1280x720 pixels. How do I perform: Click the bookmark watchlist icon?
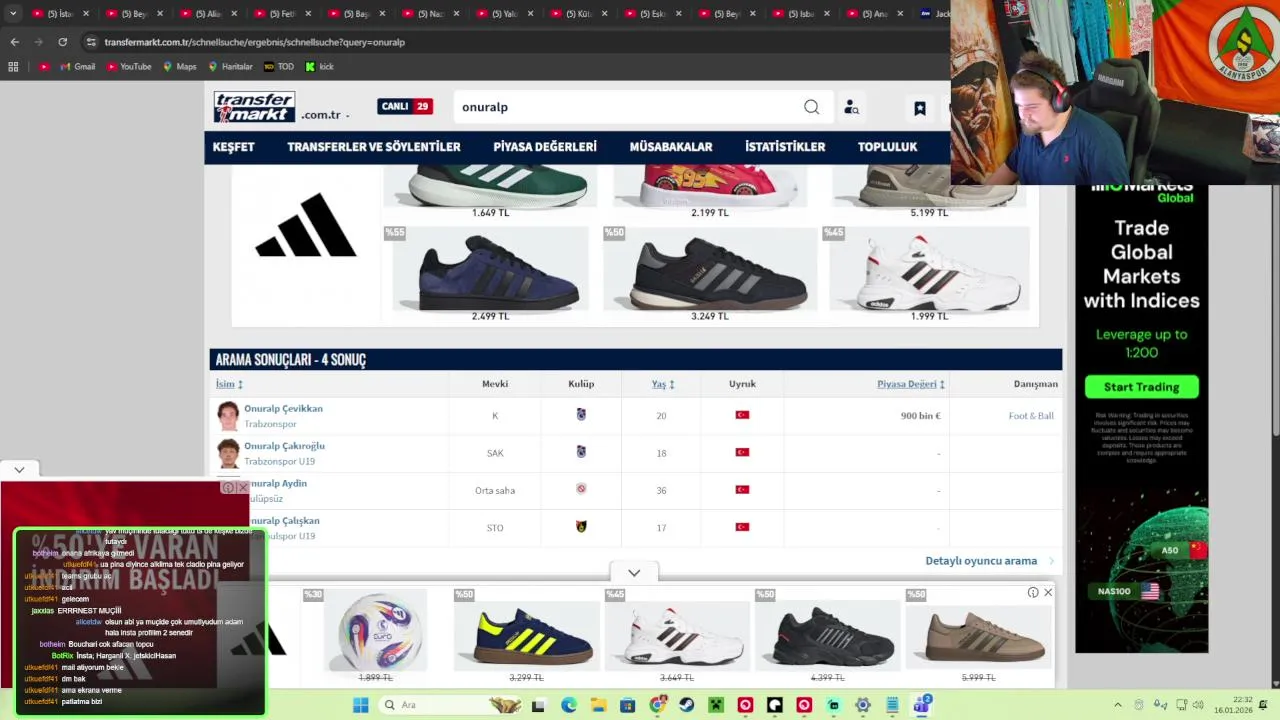click(920, 108)
